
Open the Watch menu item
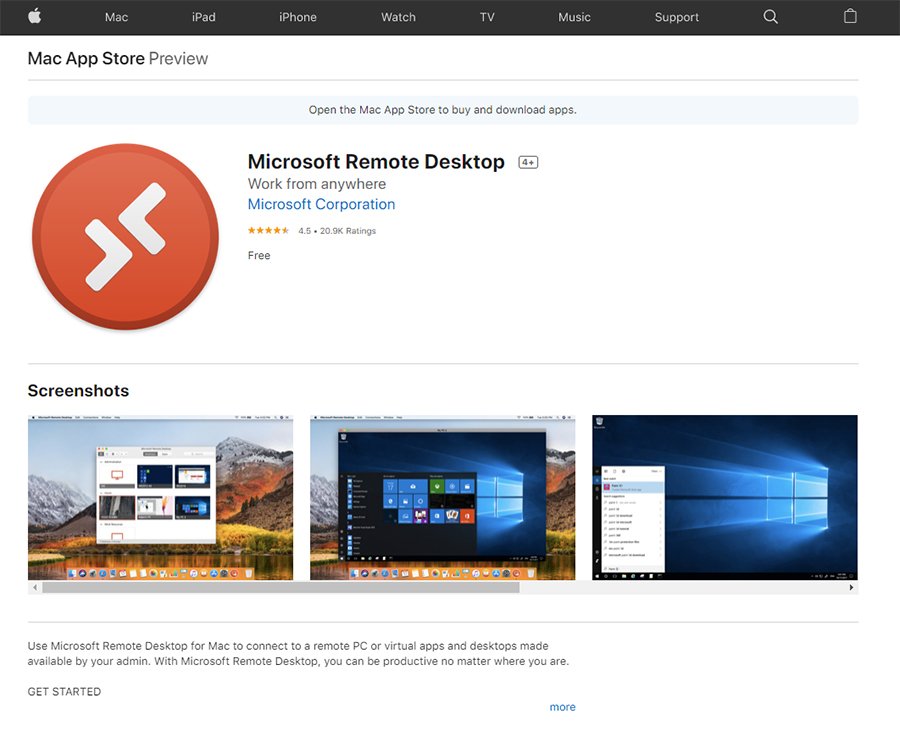coord(398,17)
